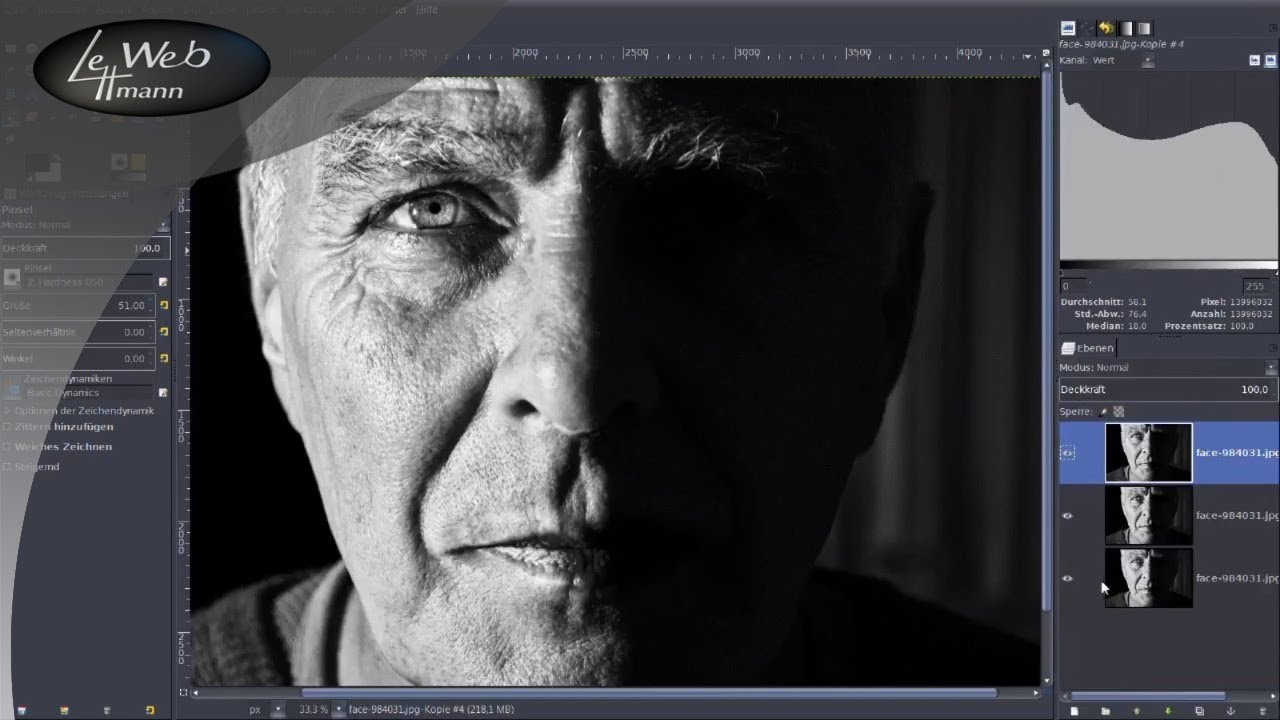Image resolution: width=1280 pixels, height=720 pixels.
Task: Hide the top selected layer
Action: (x=1067, y=453)
